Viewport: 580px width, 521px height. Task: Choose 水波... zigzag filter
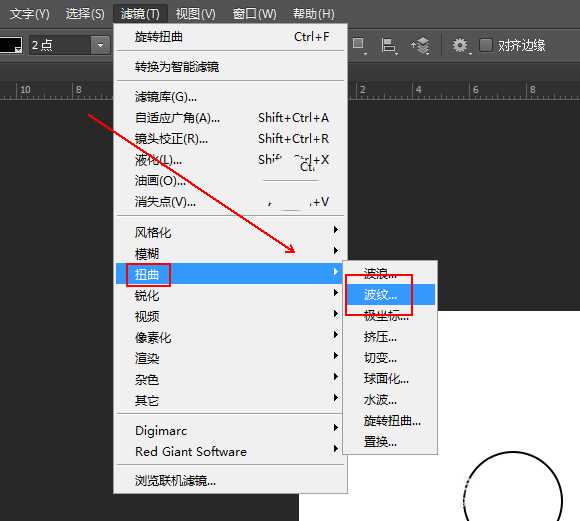[390, 400]
